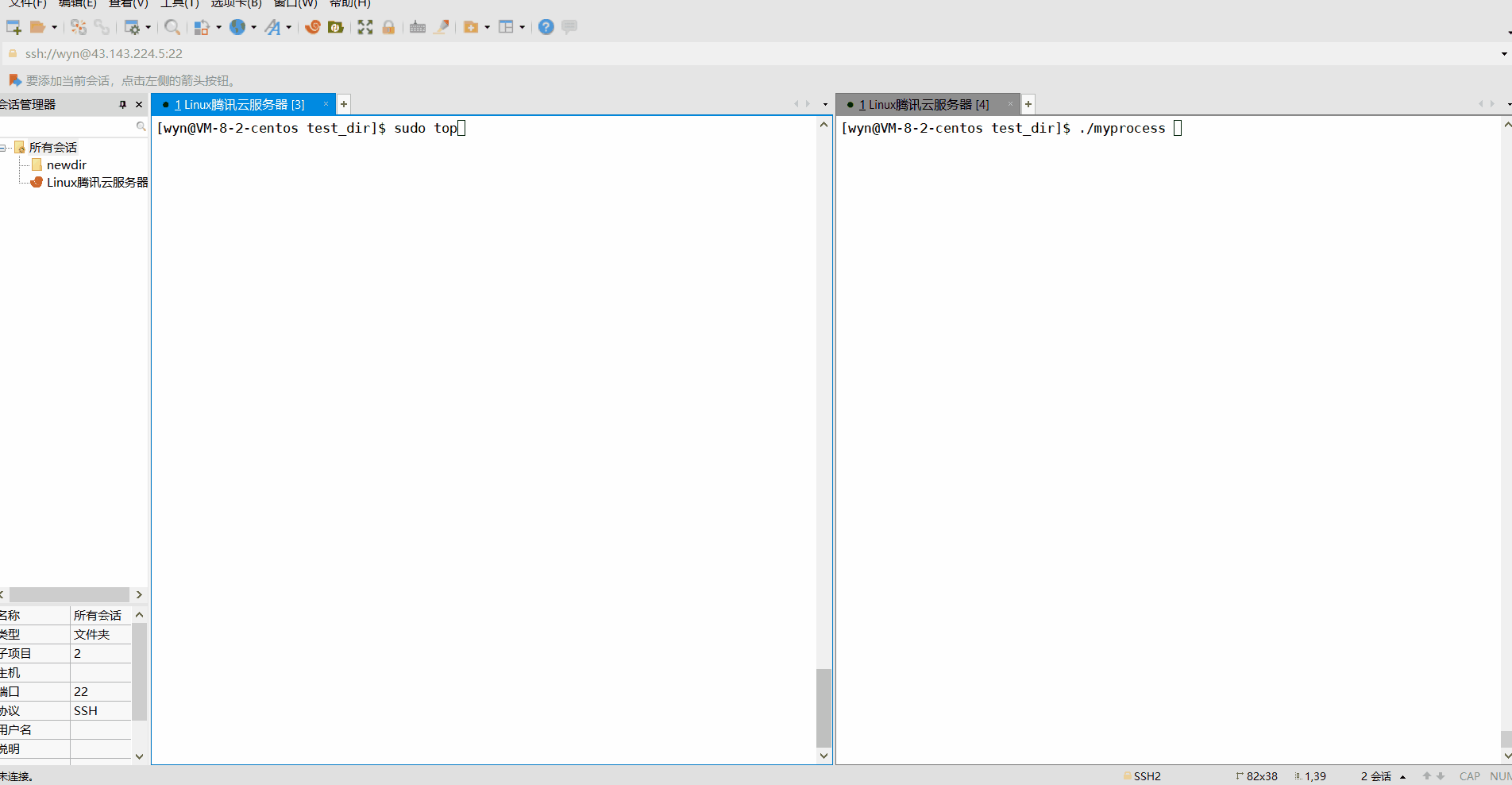Open the dropdown beside the open folder icon
Image resolution: width=1512 pixels, height=785 pixels.
pyautogui.click(x=54, y=27)
